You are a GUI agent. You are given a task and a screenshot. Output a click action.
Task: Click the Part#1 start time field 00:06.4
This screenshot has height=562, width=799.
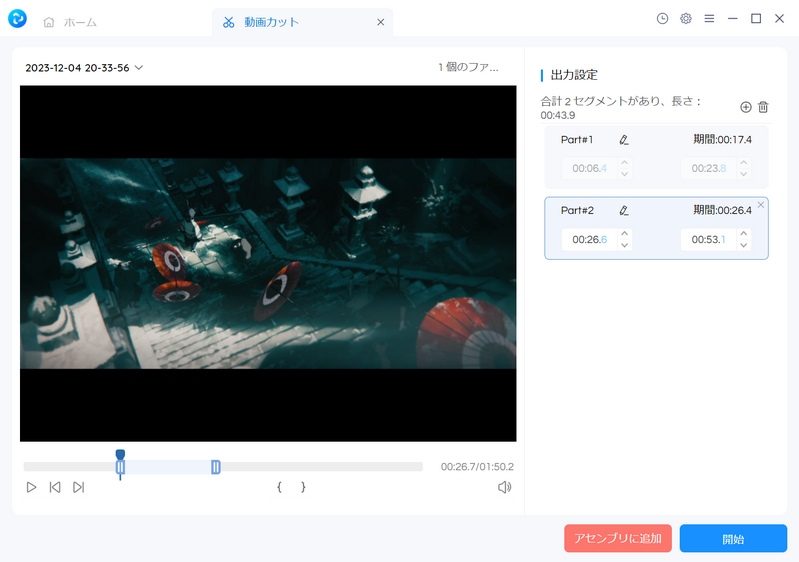point(590,168)
